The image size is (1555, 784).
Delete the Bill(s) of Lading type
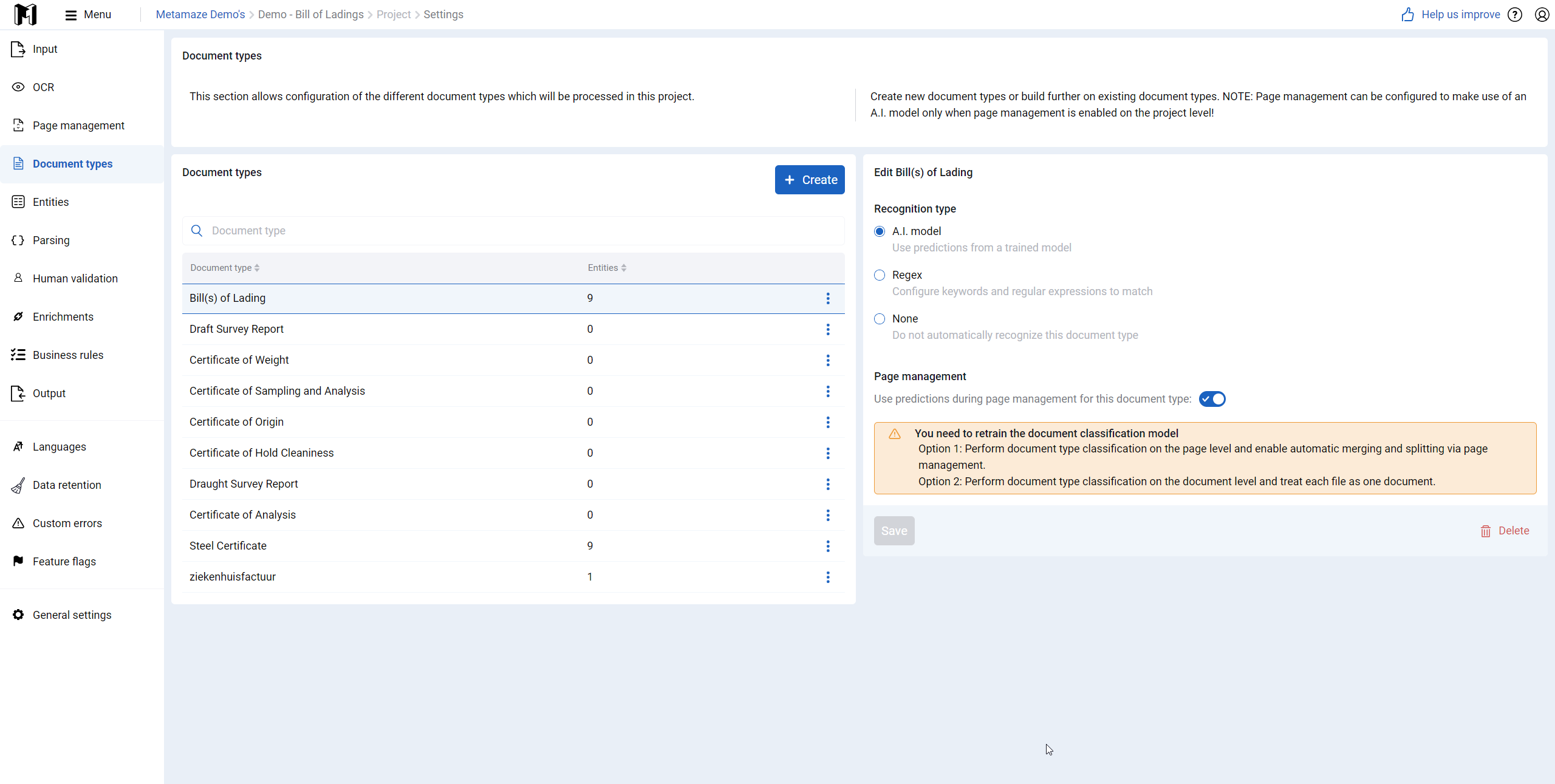[x=1505, y=531]
